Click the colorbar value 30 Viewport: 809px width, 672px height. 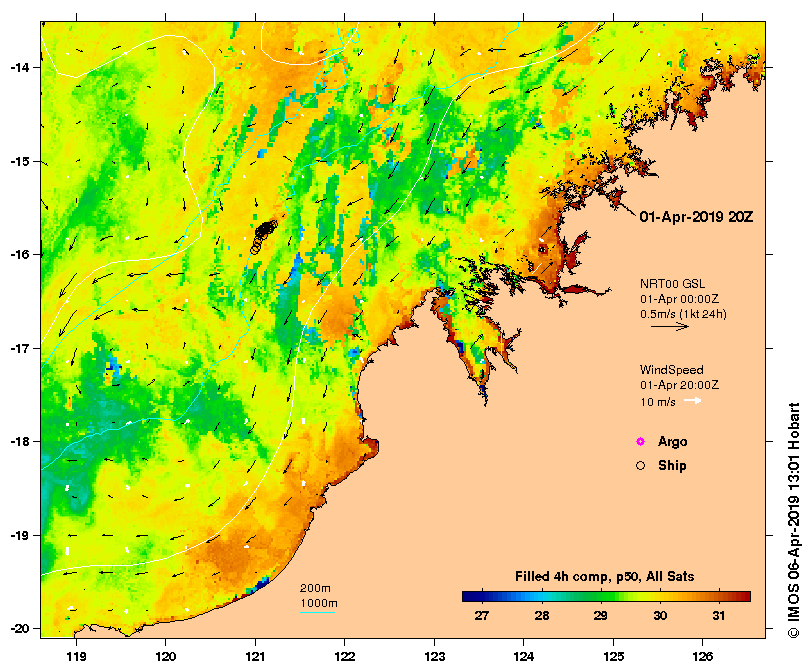click(x=660, y=615)
